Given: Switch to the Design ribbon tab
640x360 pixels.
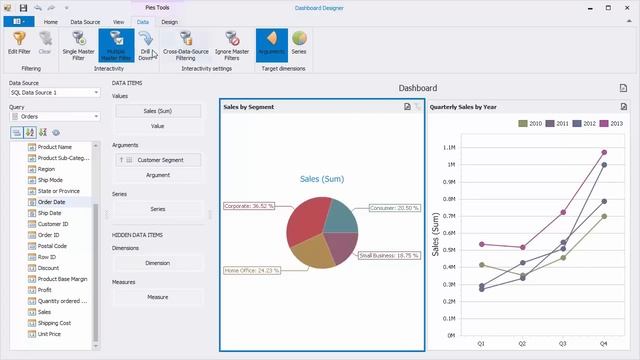Looking at the screenshot, I should tap(169, 22).
